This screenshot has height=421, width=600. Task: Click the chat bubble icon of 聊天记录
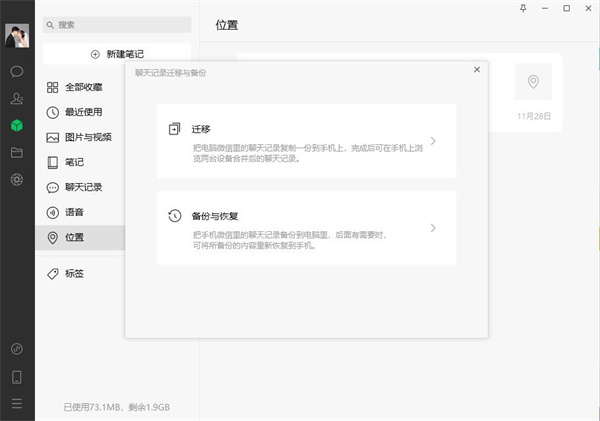click(52, 188)
